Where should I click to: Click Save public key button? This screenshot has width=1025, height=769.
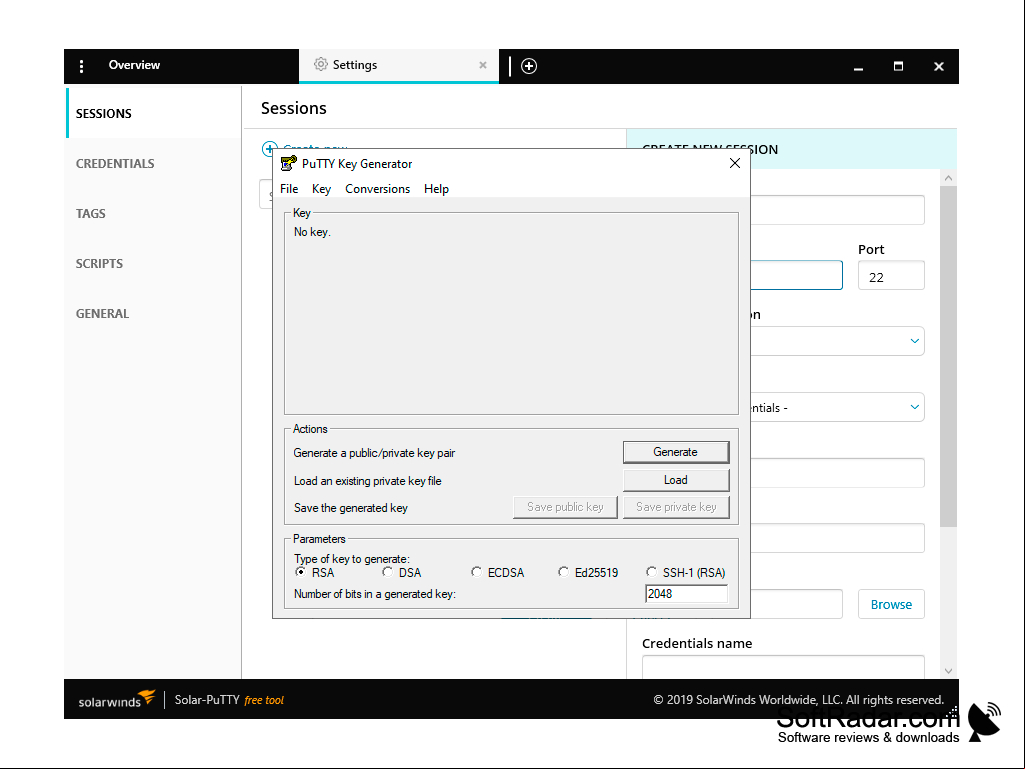tap(565, 507)
